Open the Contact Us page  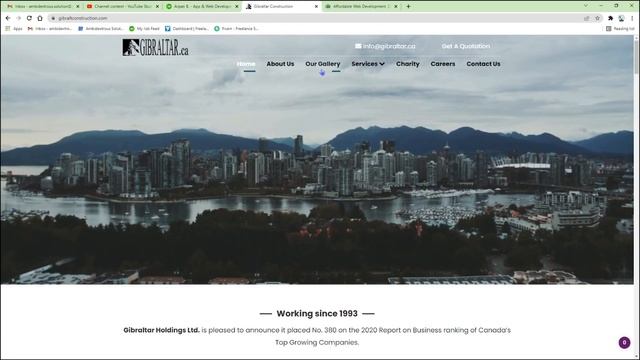pos(483,64)
